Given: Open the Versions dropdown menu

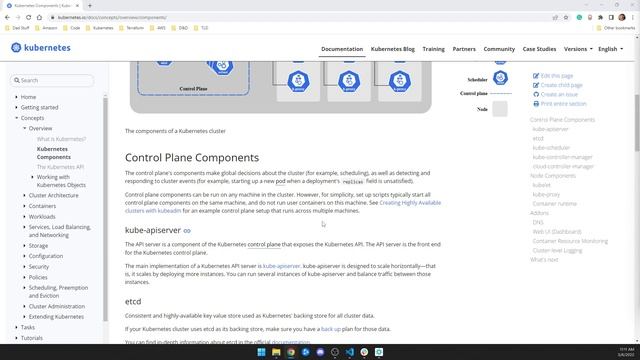Looking at the screenshot, I should point(578,49).
